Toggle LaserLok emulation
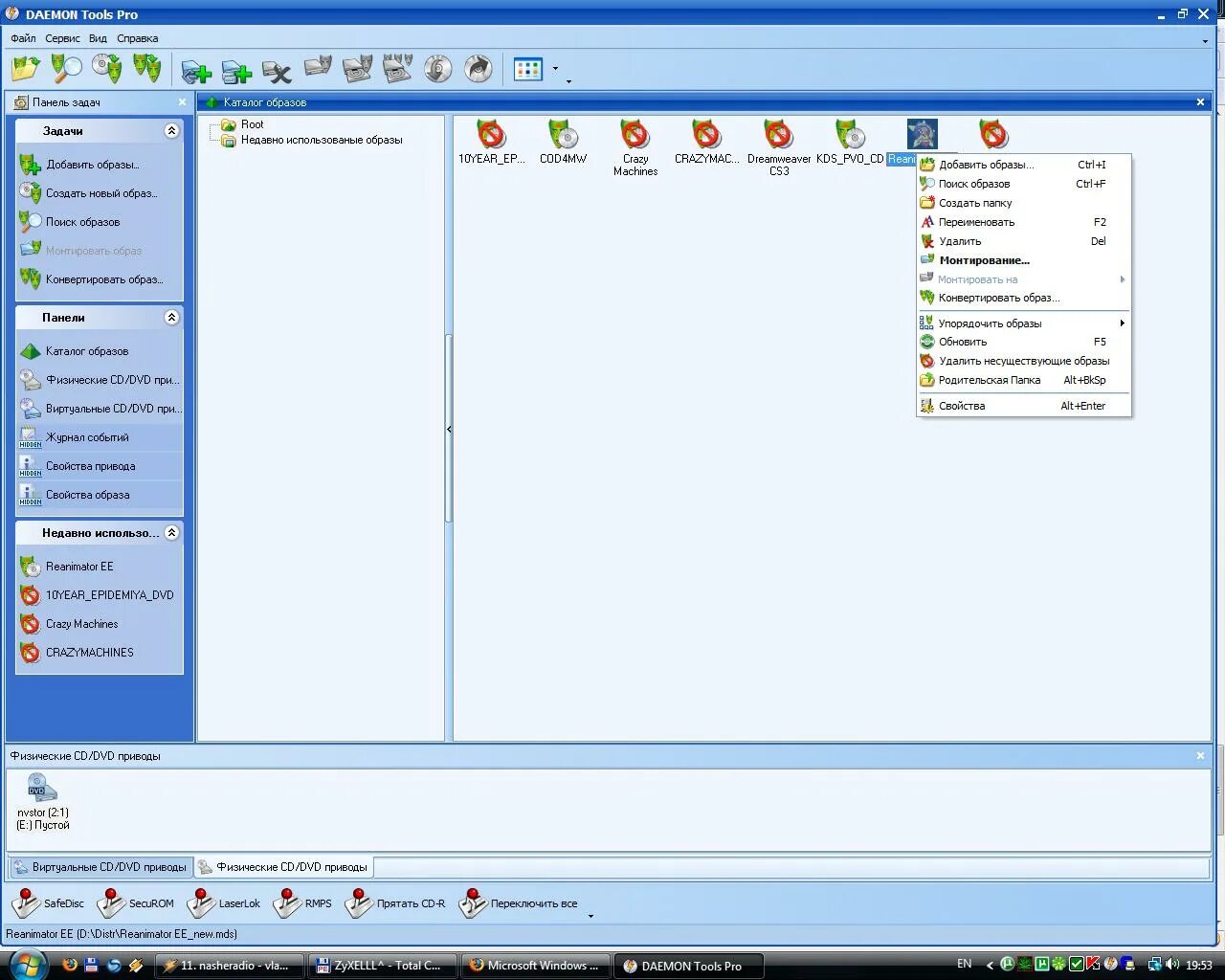Viewport: 1225px width, 980px height. (224, 903)
